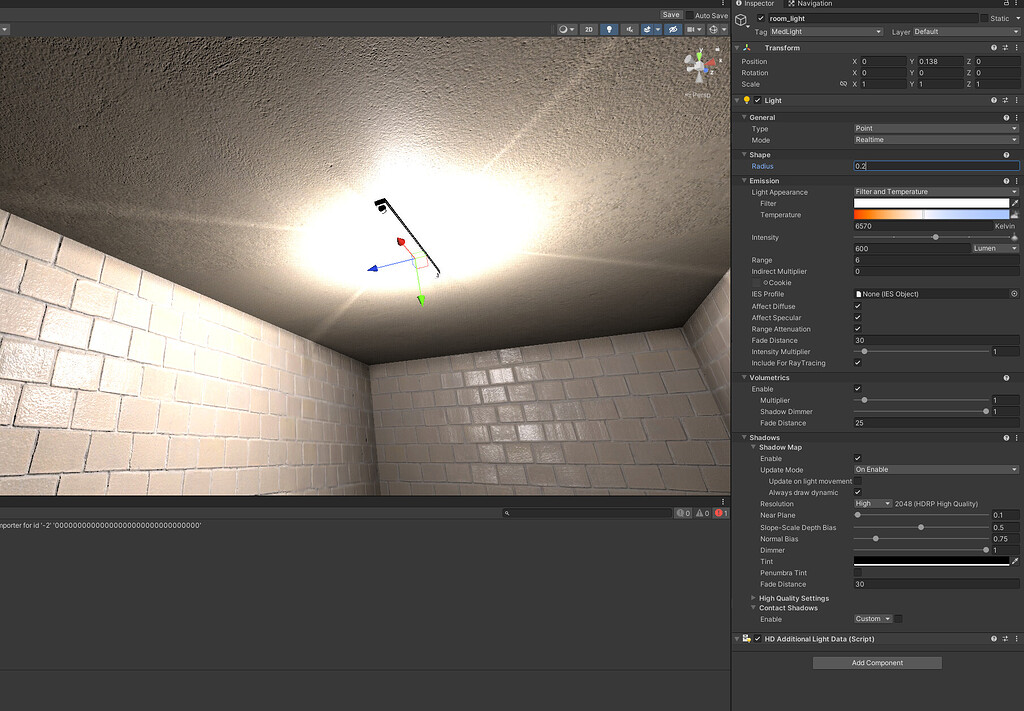Click the red error icon in console bar
1024x711 pixels.
pyautogui.click(x=718, y=512)
